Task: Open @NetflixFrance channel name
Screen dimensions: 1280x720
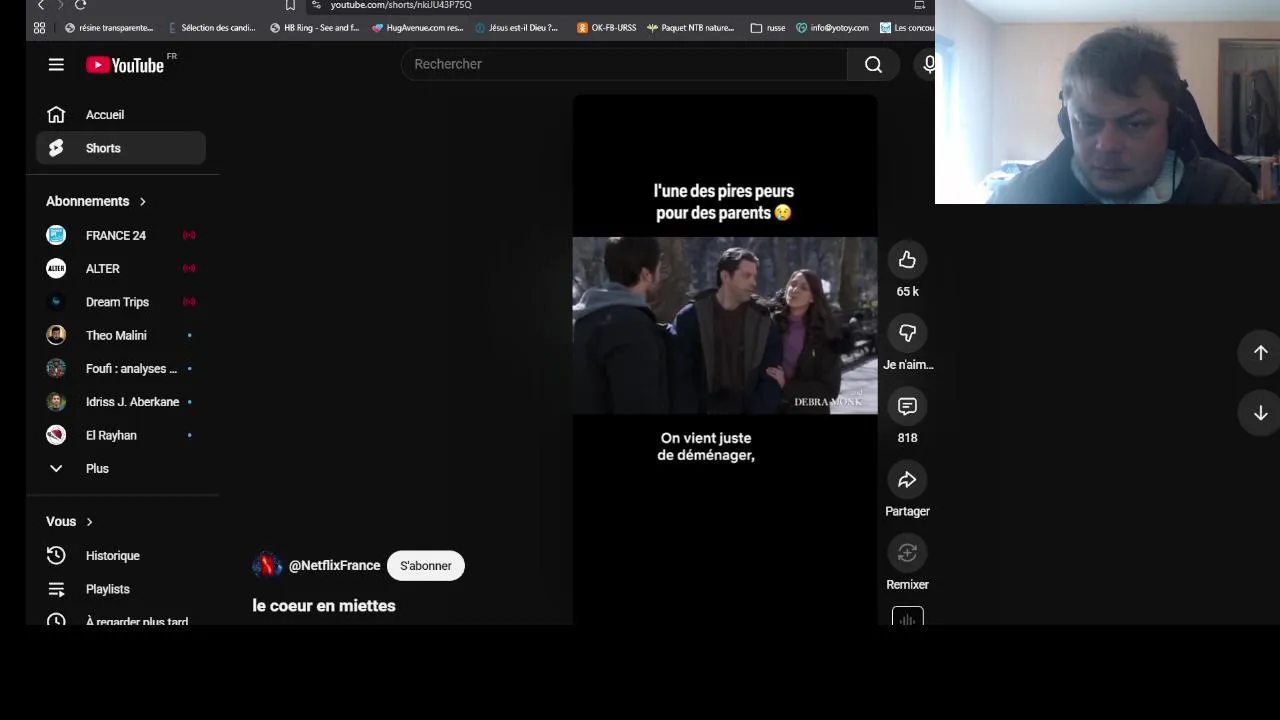Action: click(x=334, y=566)
